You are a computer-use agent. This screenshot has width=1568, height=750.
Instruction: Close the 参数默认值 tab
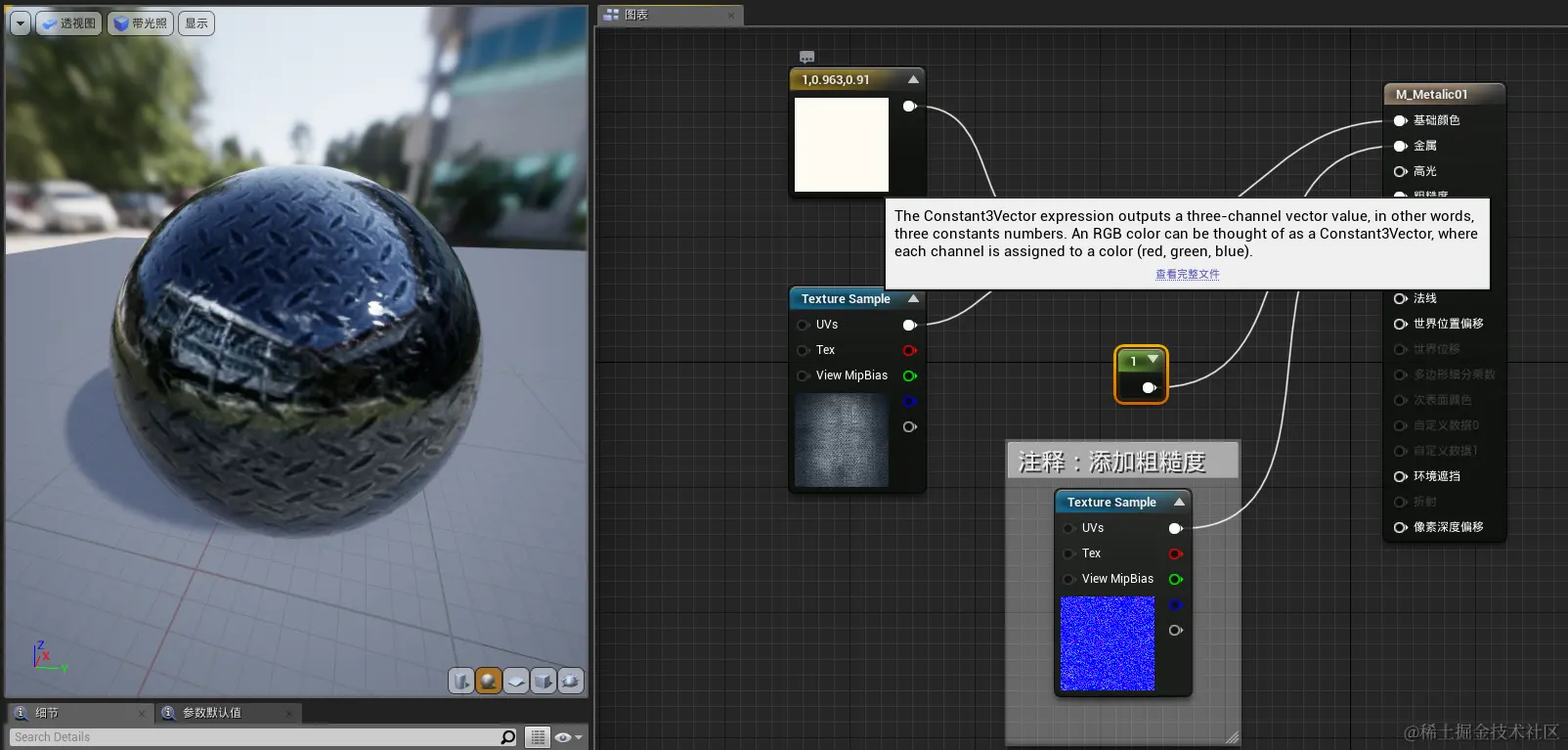point(289,714)
